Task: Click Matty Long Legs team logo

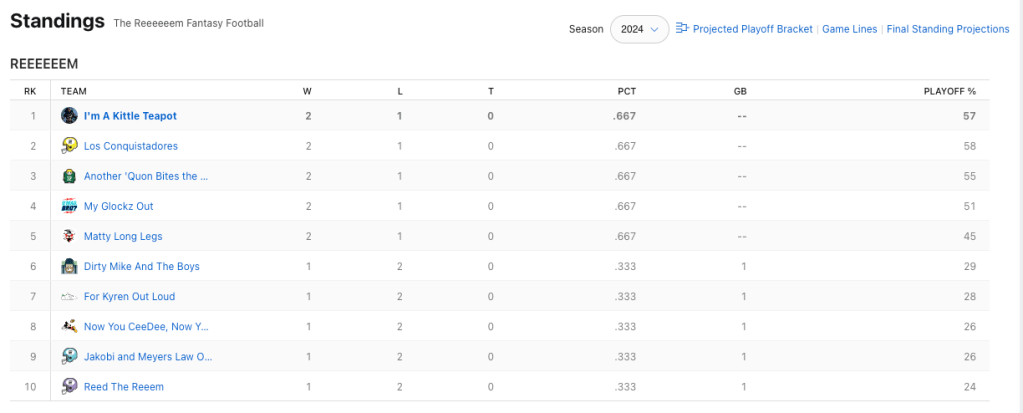Action: click(69, 236)
